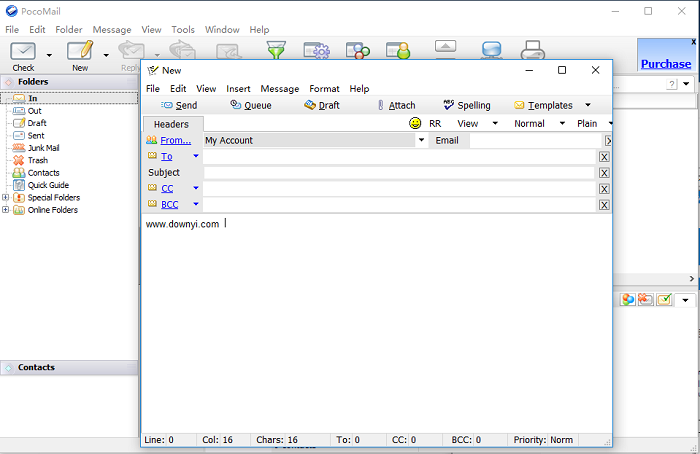
Task: Queue the message for later sending
Action: click(250, 105)
